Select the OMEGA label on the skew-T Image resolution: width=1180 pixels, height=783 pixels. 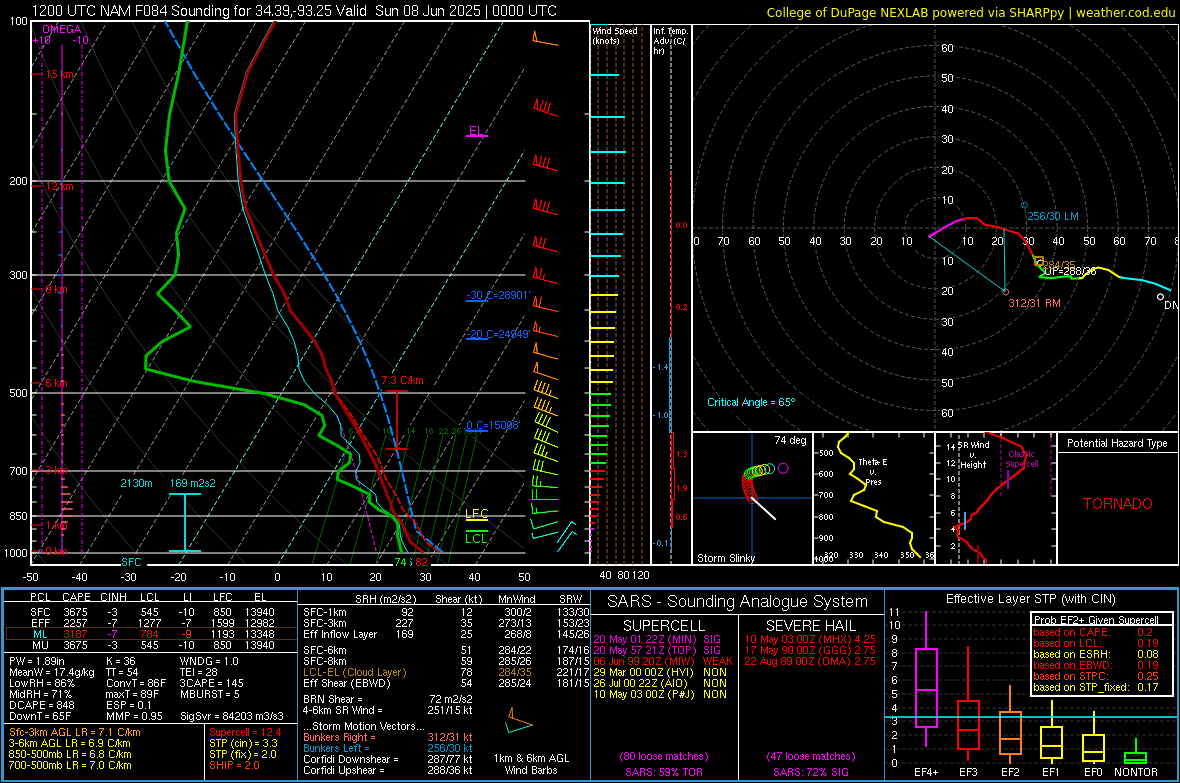tap(61, 29)
